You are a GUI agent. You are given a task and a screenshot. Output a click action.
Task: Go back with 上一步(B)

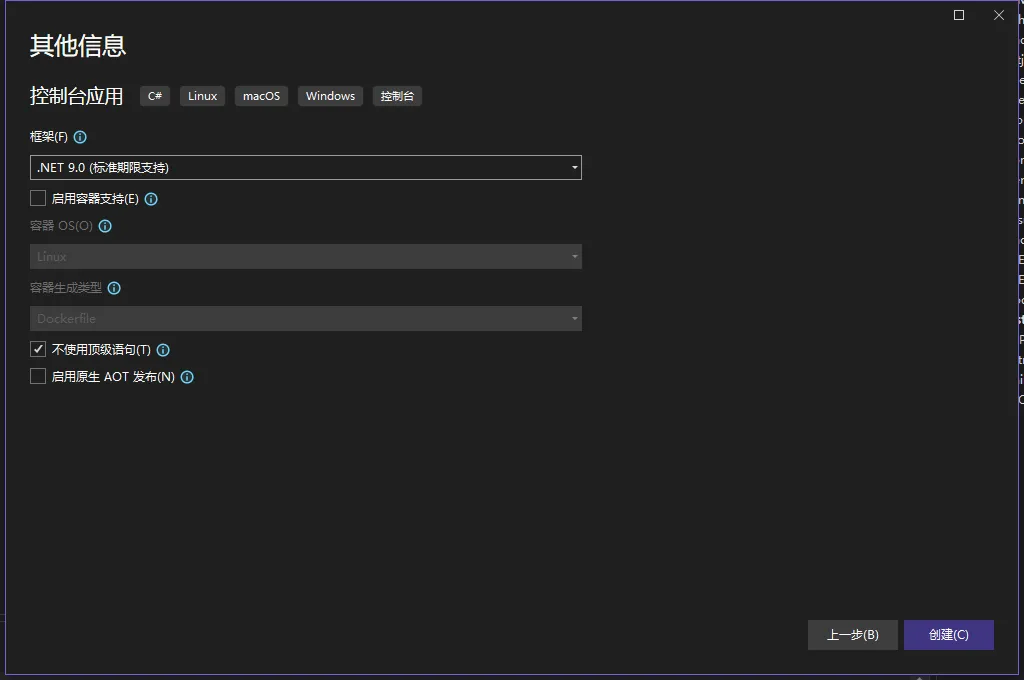tap(852, 634)
